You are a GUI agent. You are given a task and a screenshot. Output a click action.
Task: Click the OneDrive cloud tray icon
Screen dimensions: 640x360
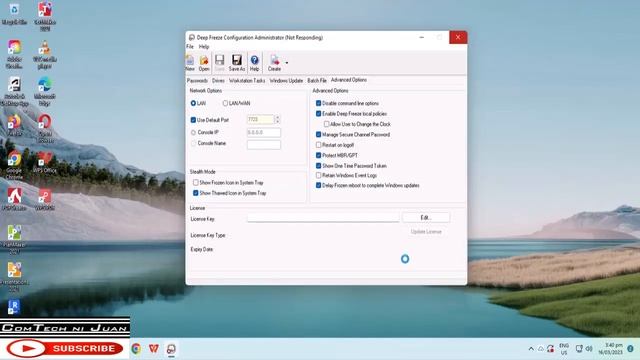(540, 349)
